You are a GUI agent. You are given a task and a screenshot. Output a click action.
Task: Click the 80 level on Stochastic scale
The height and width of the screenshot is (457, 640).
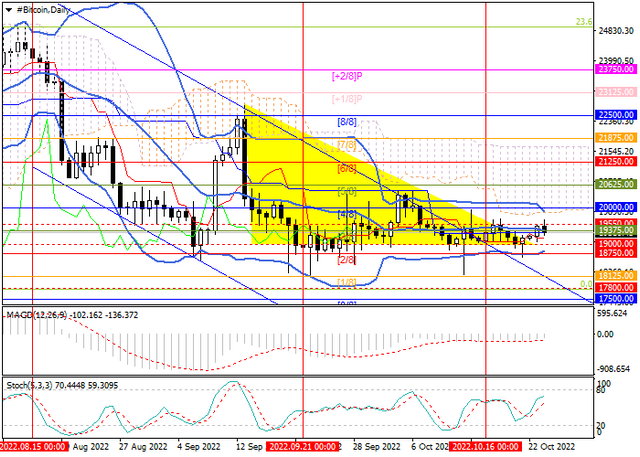[601, 390]
